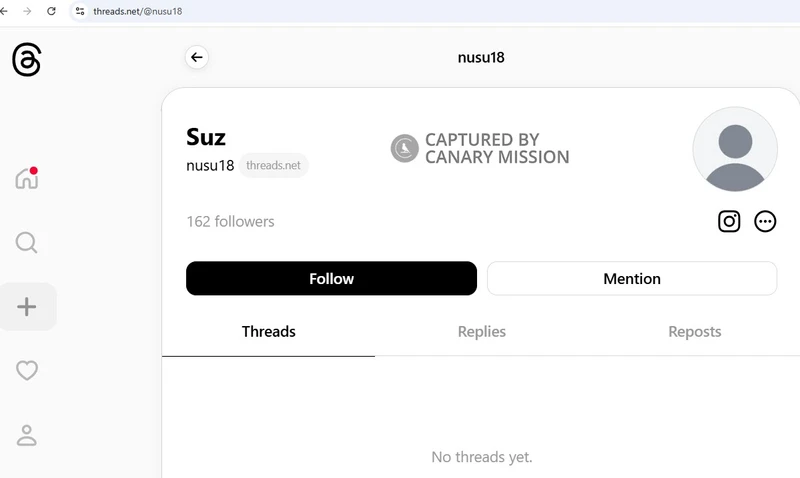Follow the nusu18 account
Image resolution: width=800 pixels, height=478 pixels.
(332, 279)
